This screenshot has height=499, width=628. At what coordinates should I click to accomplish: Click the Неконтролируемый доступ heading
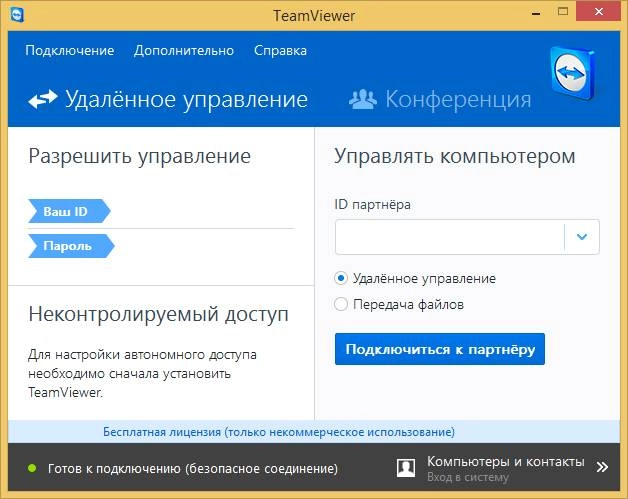[x=158, y=314]
